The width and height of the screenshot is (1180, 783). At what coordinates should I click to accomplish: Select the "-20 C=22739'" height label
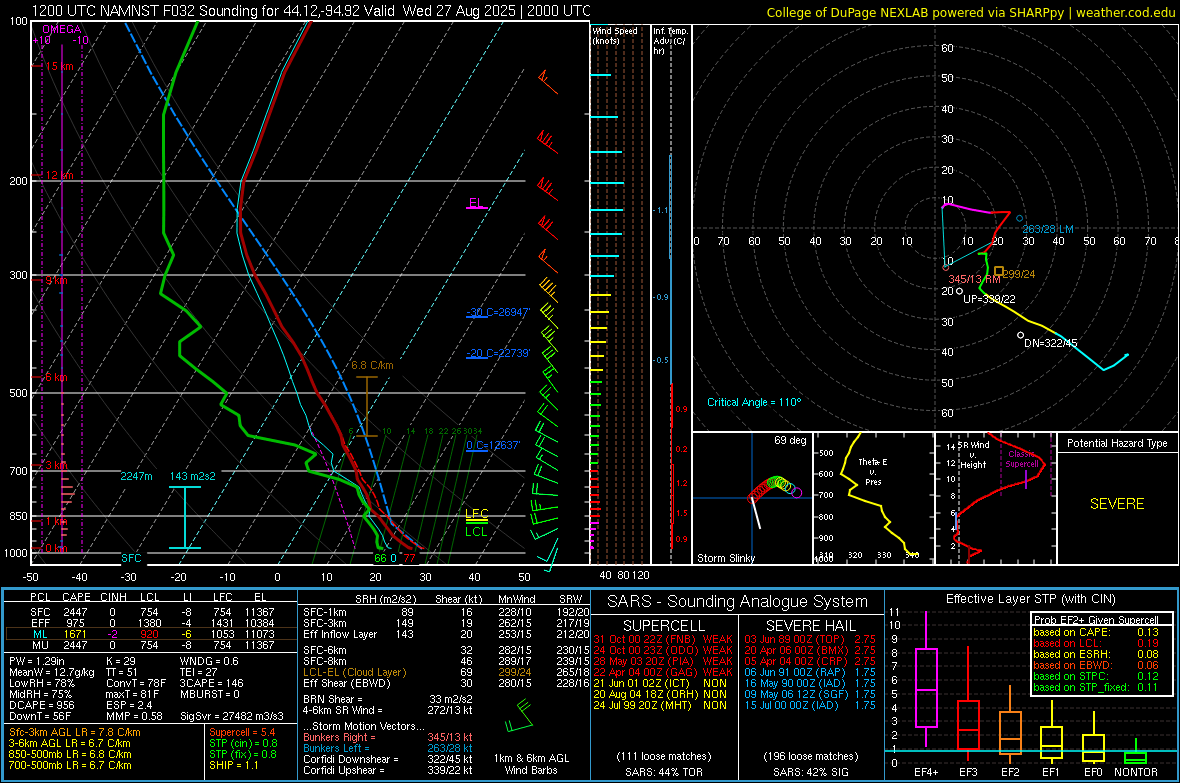click(x=498, y=353)
